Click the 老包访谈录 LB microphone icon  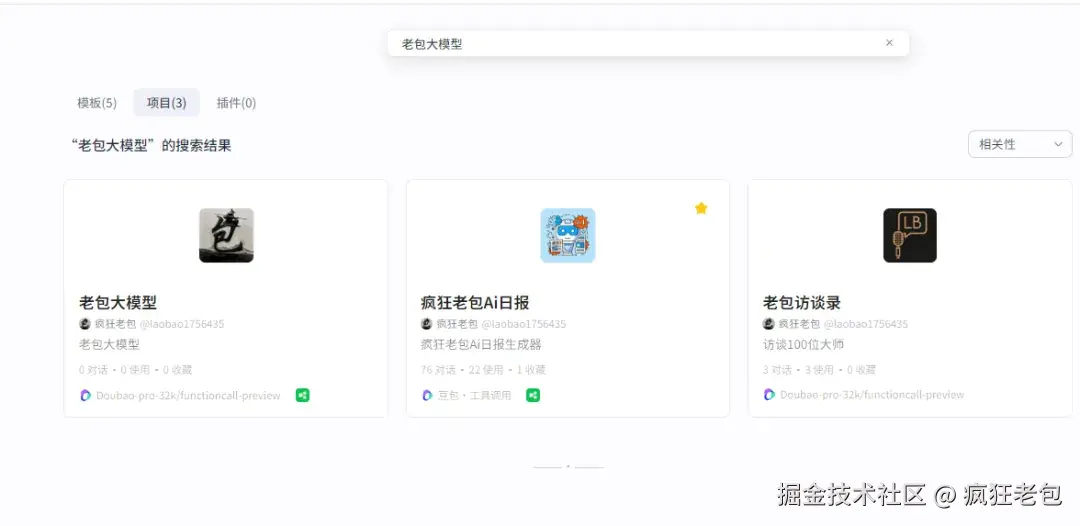(x=910, y=235)
